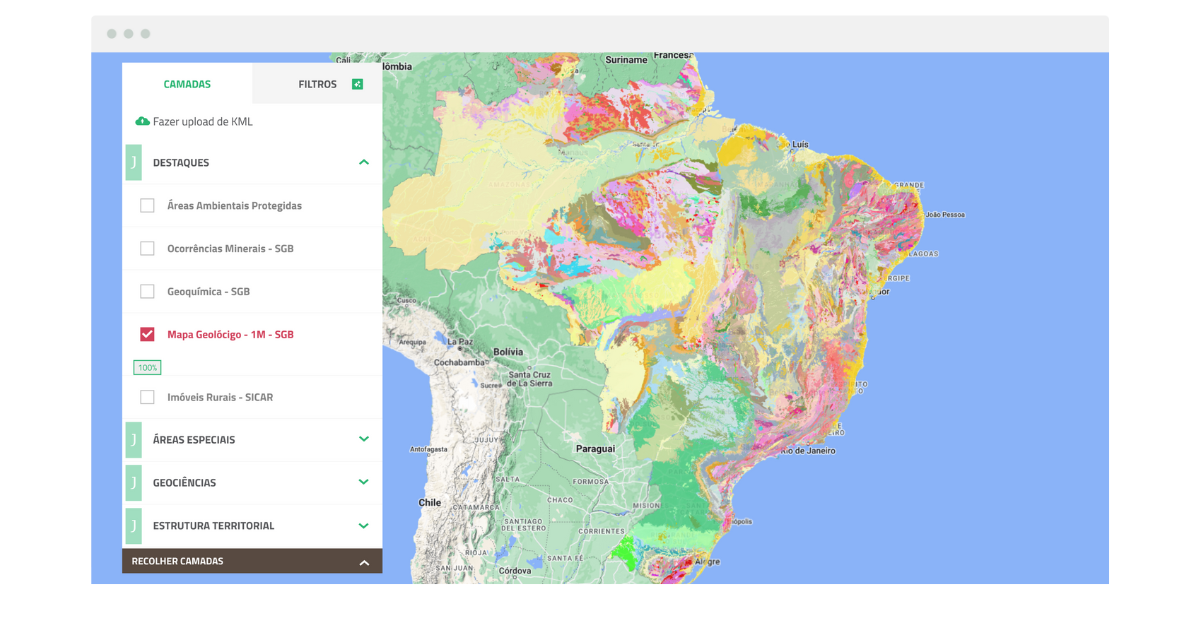1200x627 pixels.
Task: Click the cloud upload icon for KML
Action: [x=142, y=121]
